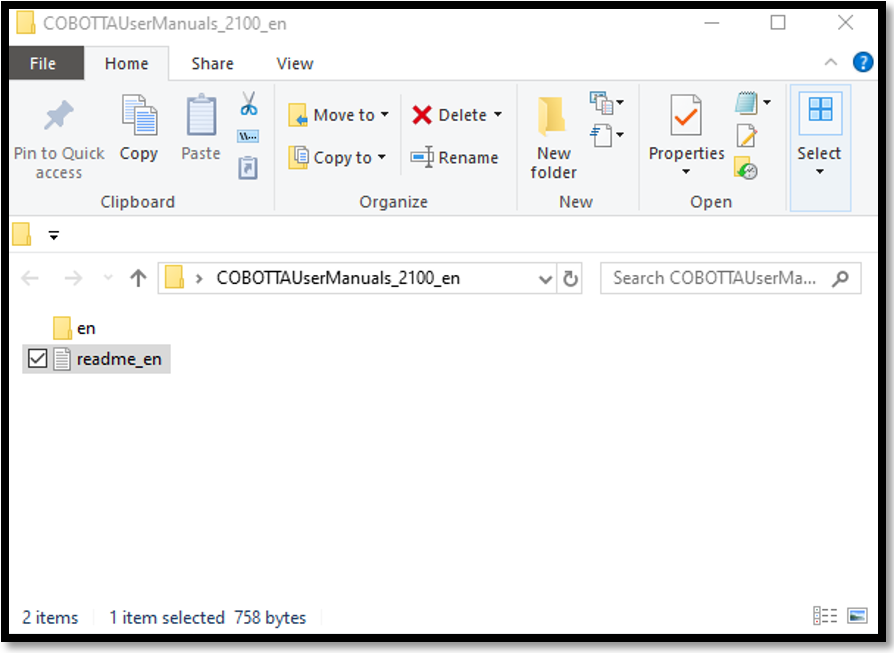Expand address bar previous locations chevron
This screenshot has height=653, width=894.
click(x=545, y=279)
